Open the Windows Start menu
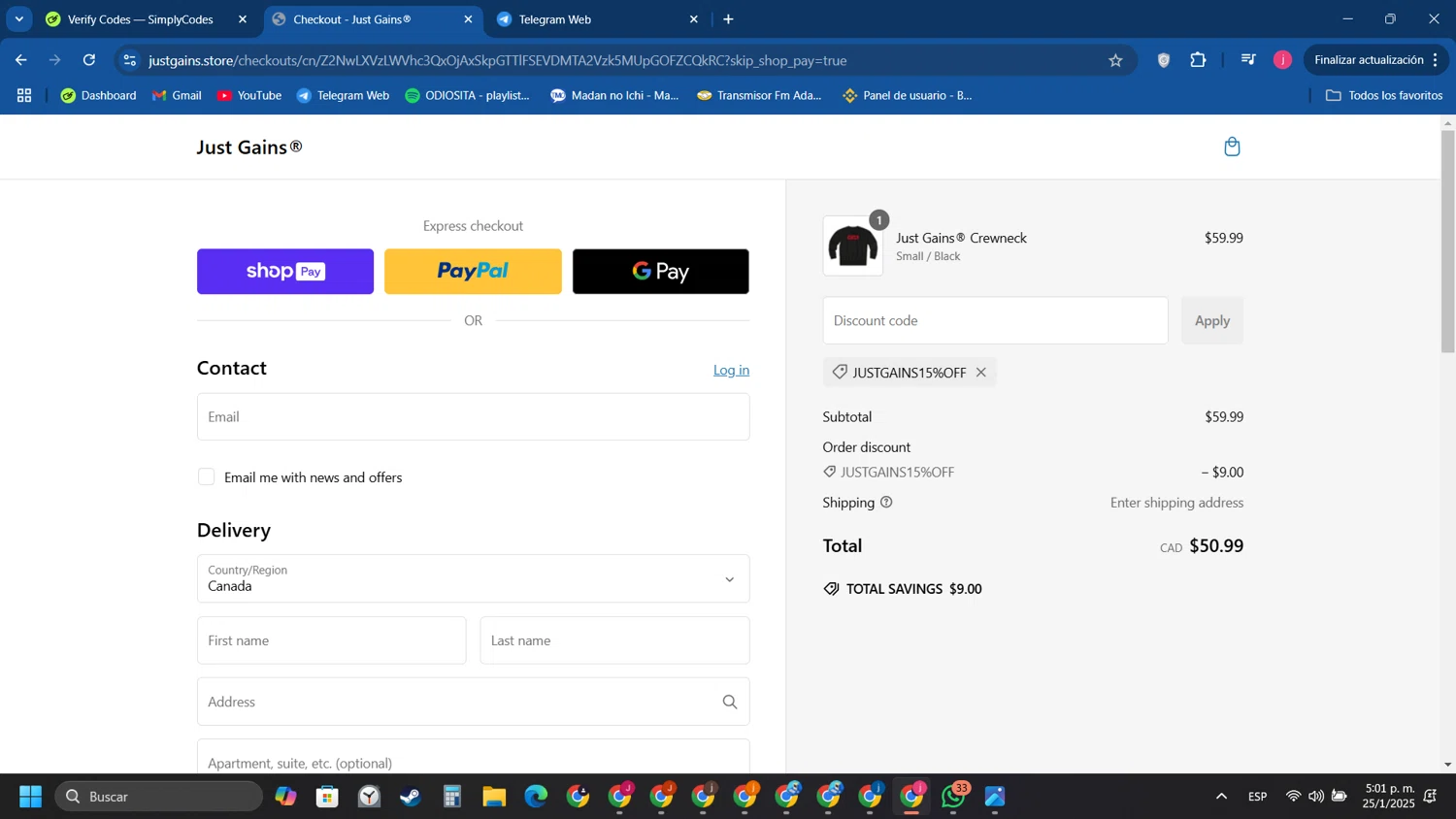This screenshot has height=819, width=1456. click(x=30, y=797)
